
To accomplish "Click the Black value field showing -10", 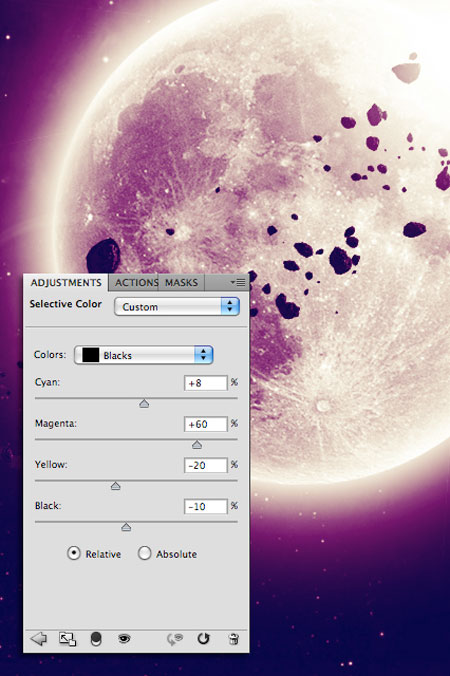I will (206, 507).
